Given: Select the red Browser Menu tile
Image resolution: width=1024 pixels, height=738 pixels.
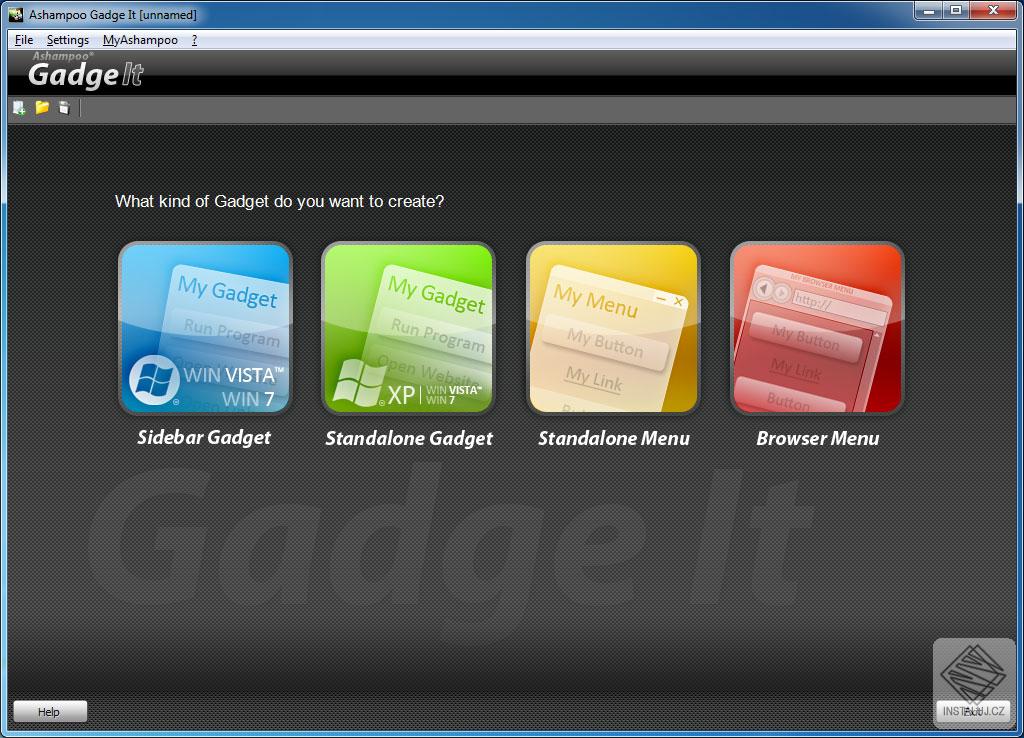Looking at the screenshot, I should [x=817, y=328].
